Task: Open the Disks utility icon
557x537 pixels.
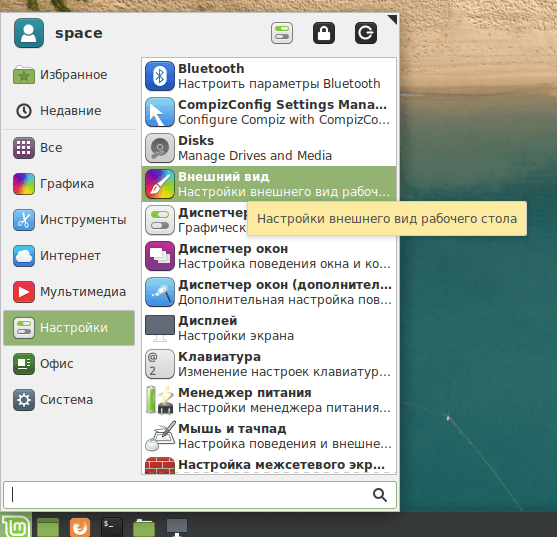Action: 160,148
